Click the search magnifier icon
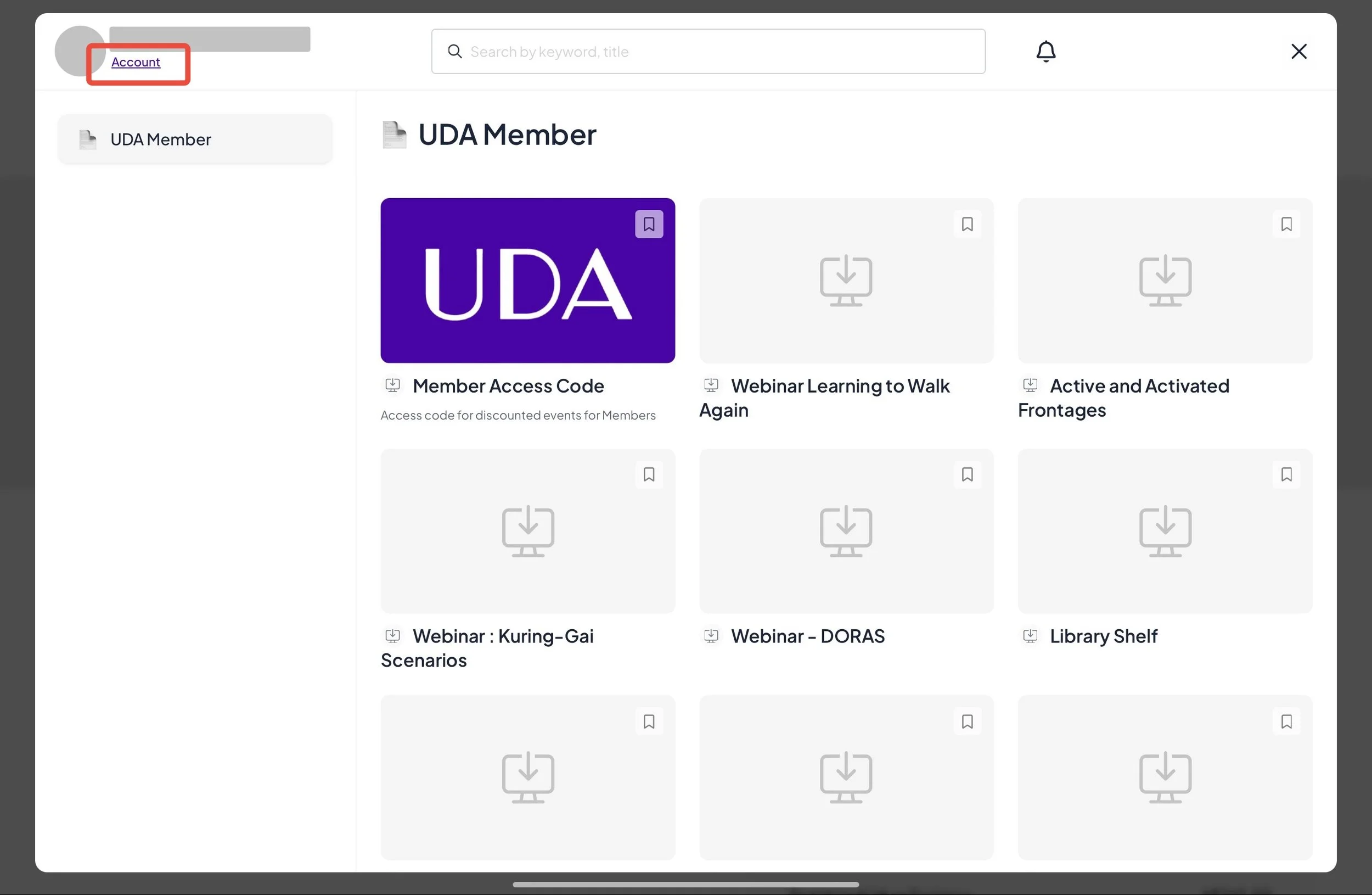The height and width of the screenshot is (895, 1372). coord(455,51)
